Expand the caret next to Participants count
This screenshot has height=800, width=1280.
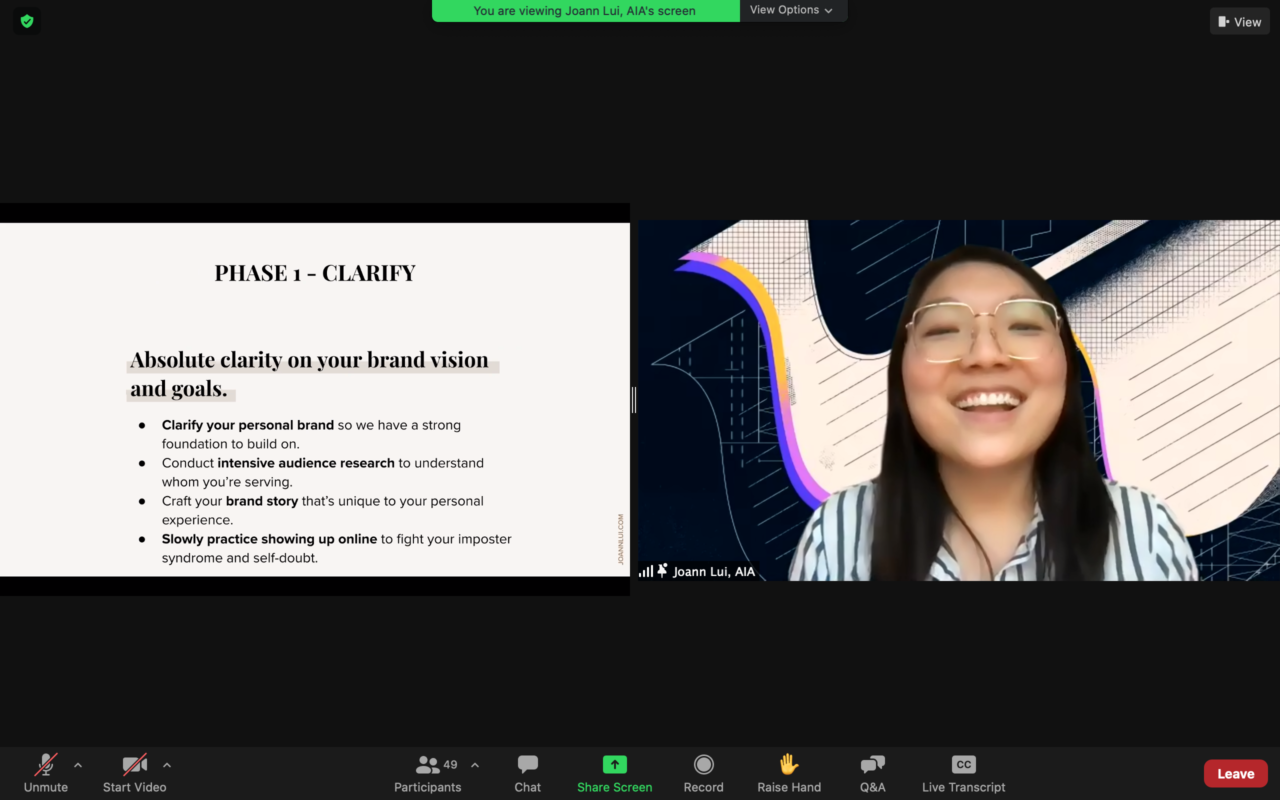point(475,765)
